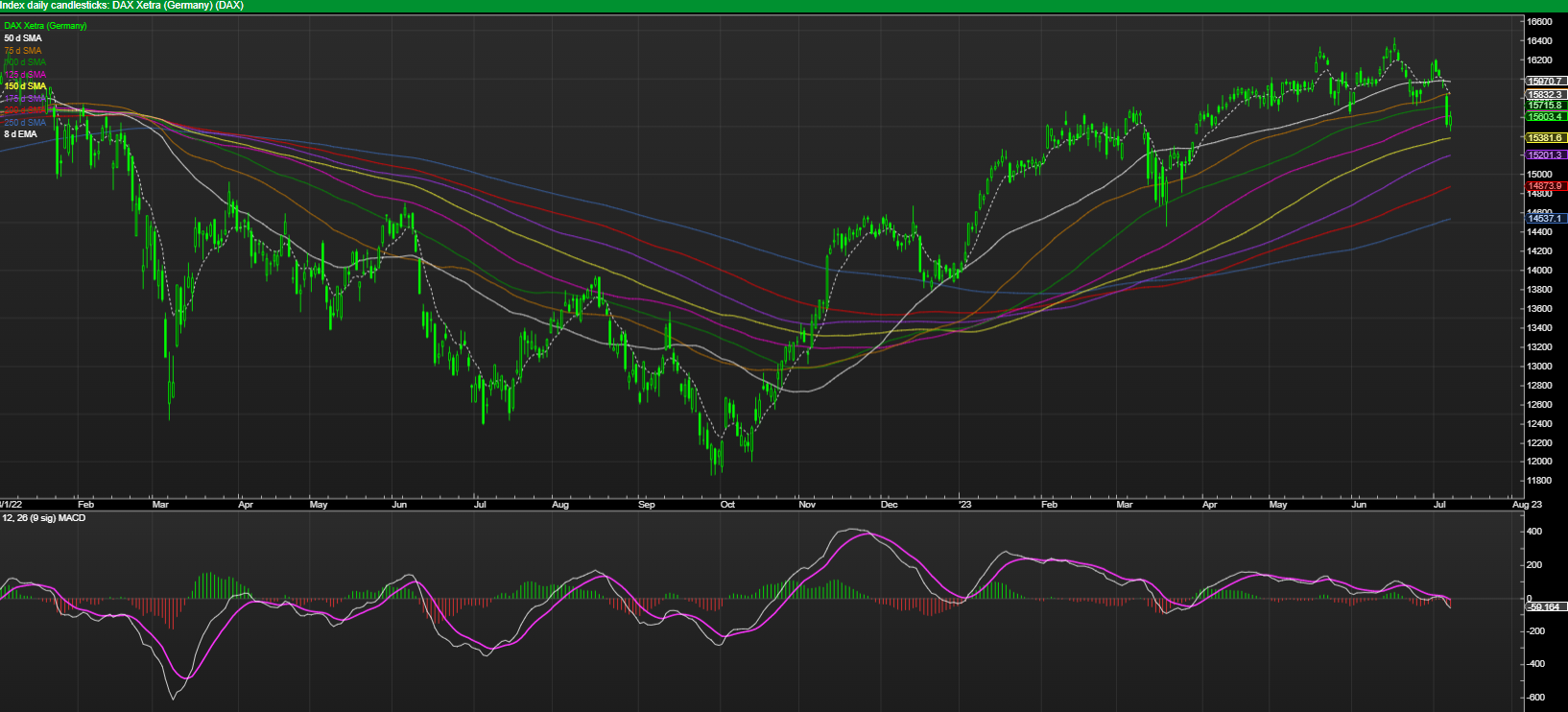The image size is (1568, 712).
Task: Select the 'DAX Xetra (Germany)' legend entry
Action: [x=45, y=26]
